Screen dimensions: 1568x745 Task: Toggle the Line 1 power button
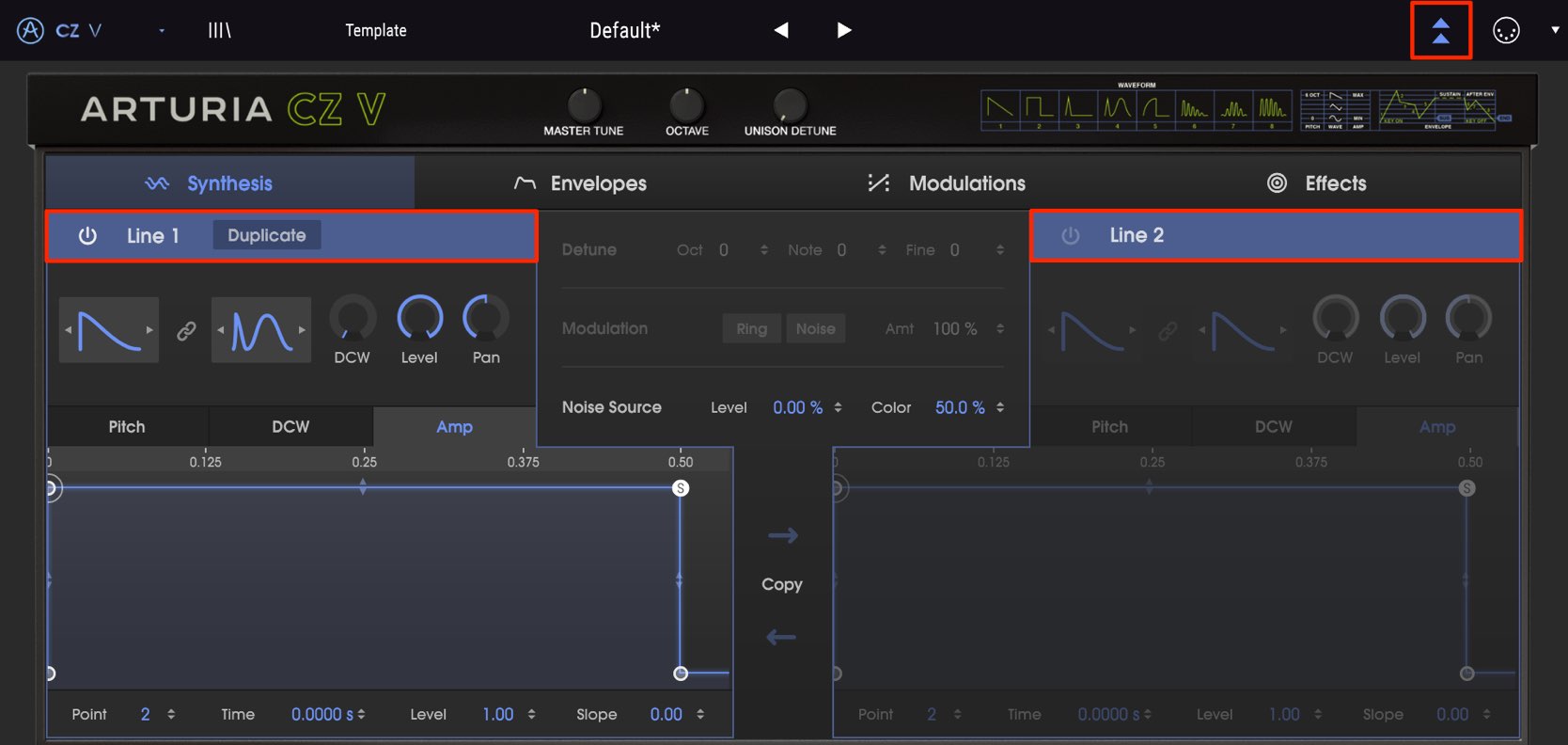click(x=87, y=235)
